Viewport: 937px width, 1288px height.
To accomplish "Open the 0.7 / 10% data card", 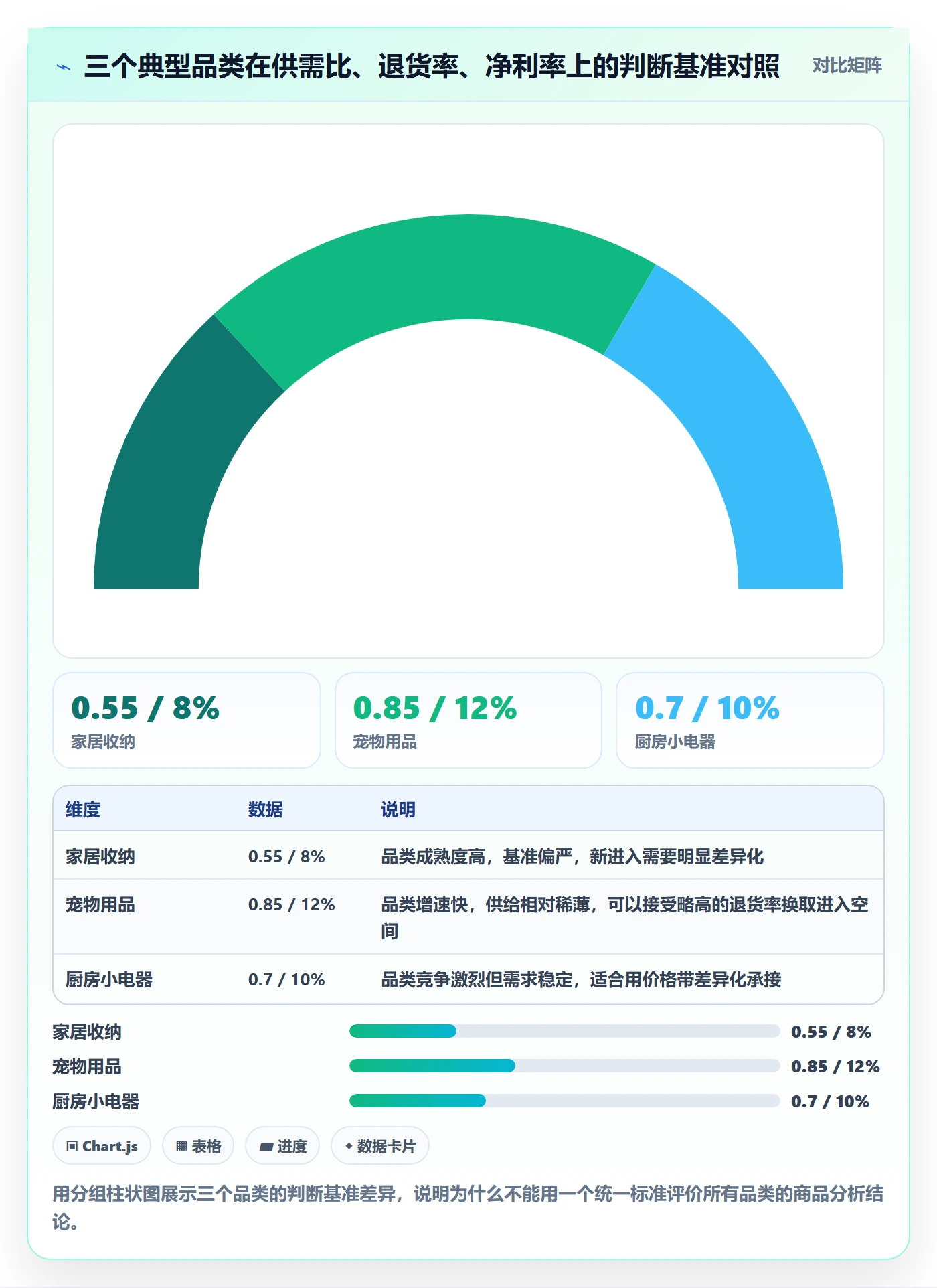I will click(x=750, y=720).
